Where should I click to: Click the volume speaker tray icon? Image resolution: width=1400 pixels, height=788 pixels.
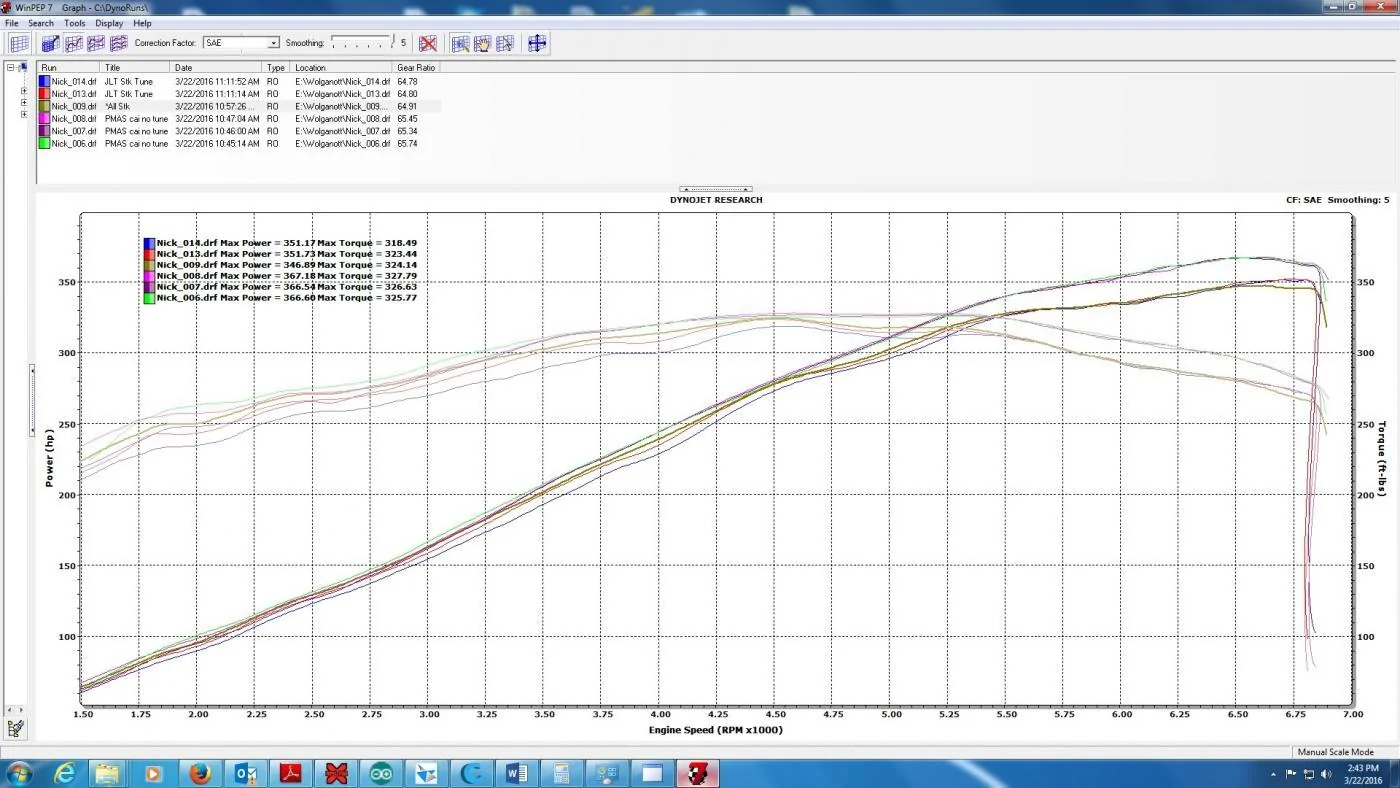click(x=1326, y=774)
